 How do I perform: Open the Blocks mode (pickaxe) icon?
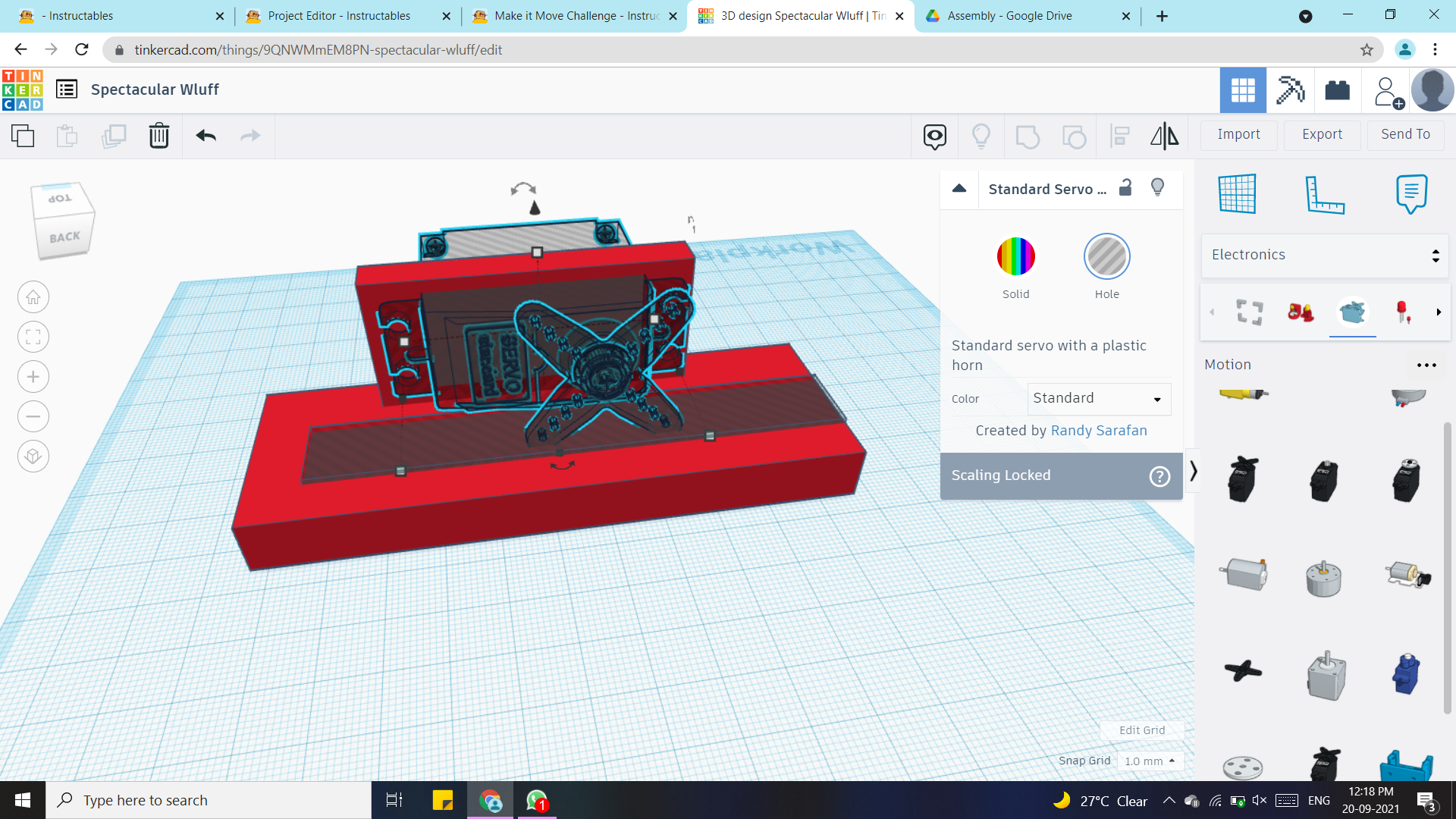pyautogui.click(x=1290, y=90)
